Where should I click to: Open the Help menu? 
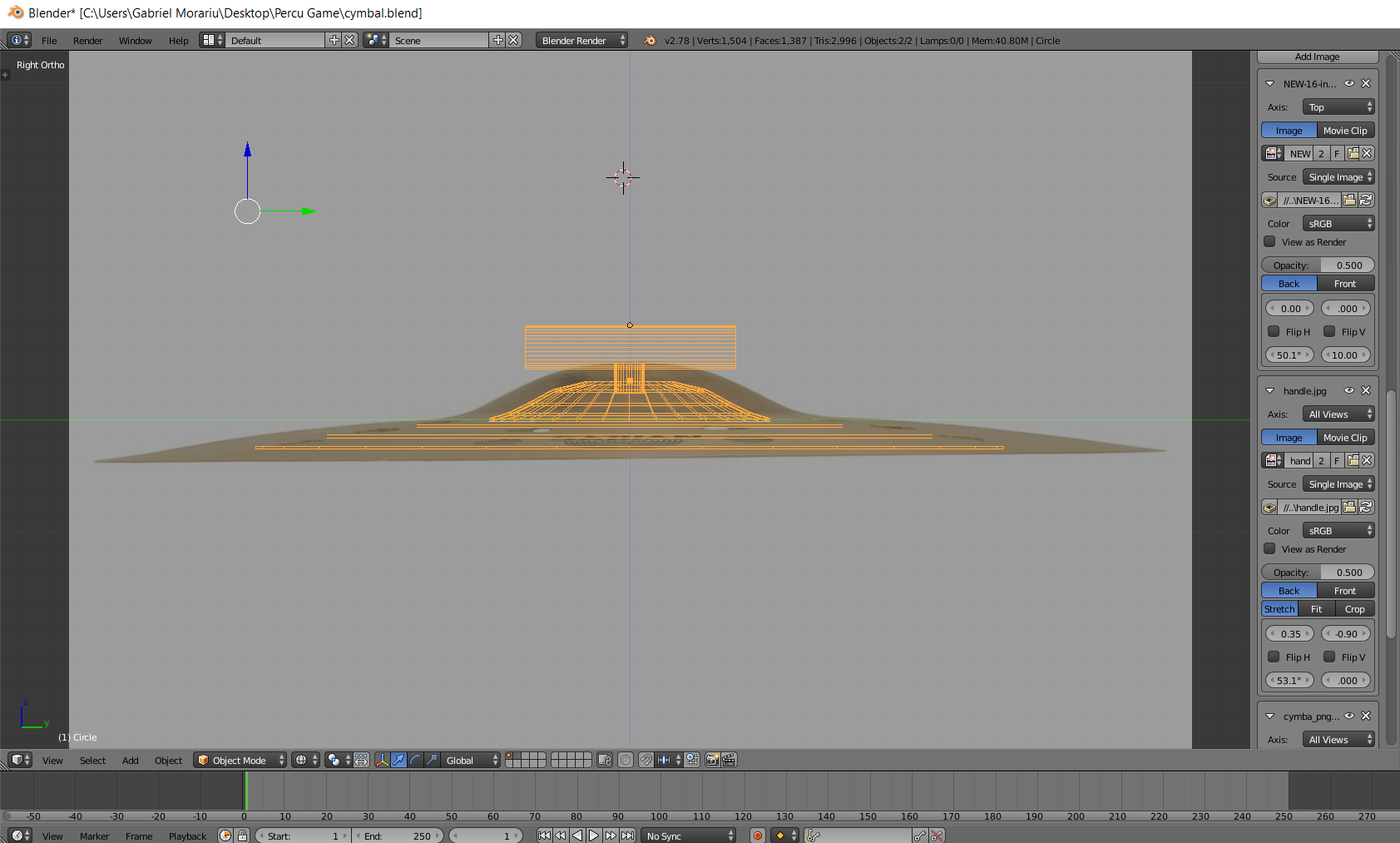click(178, 40)
